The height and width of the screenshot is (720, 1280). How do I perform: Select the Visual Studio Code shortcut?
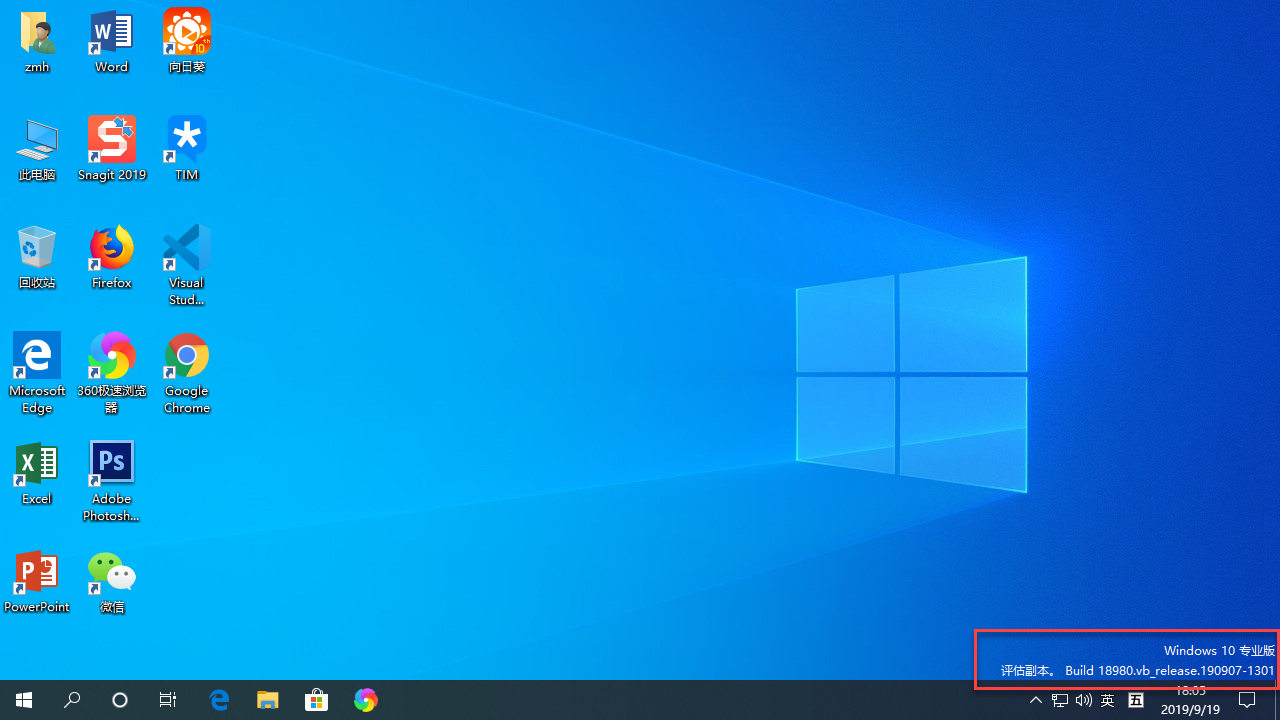[x=186, y=265]
